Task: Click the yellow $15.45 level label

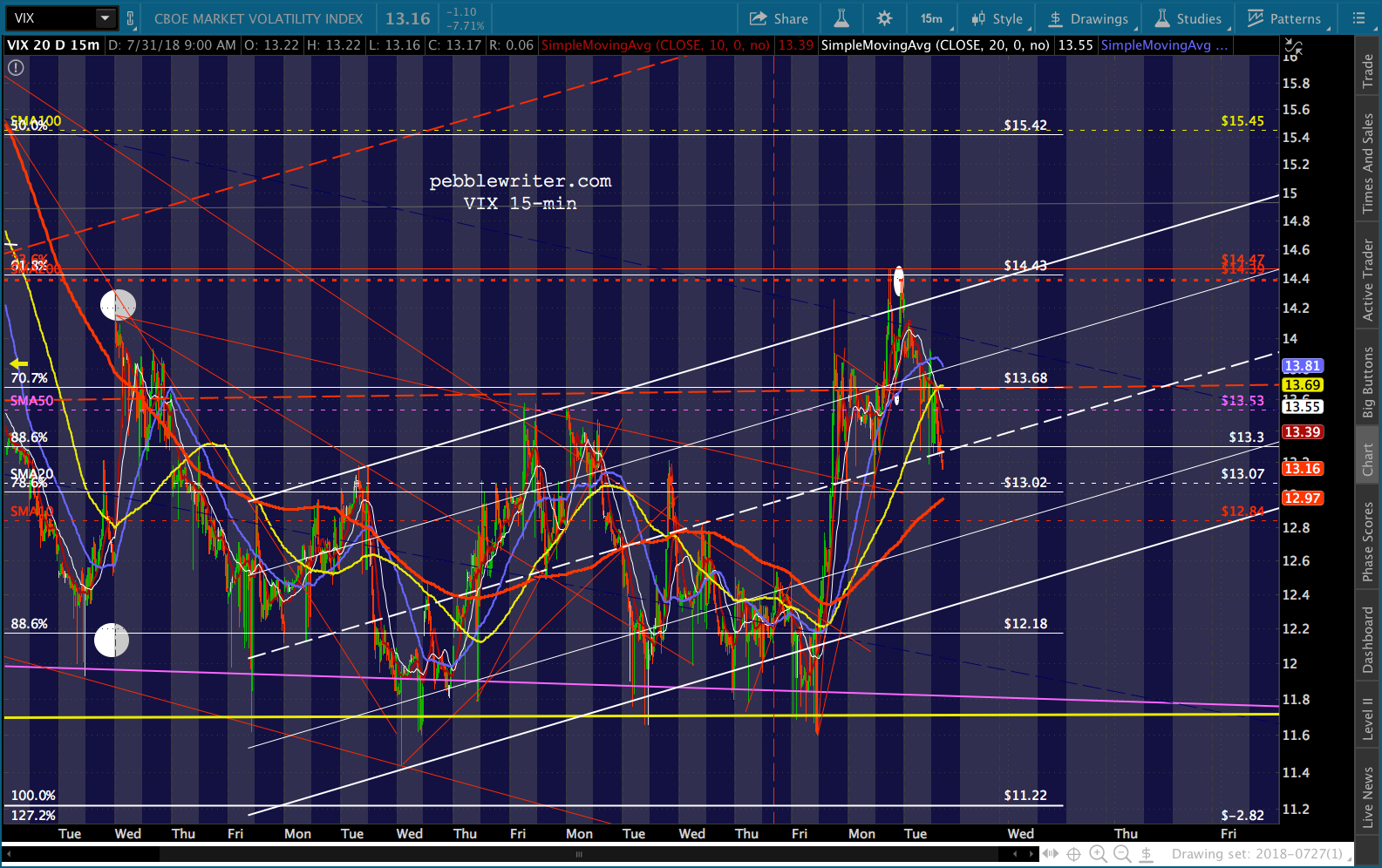Action: click(x=1242, y=121)
